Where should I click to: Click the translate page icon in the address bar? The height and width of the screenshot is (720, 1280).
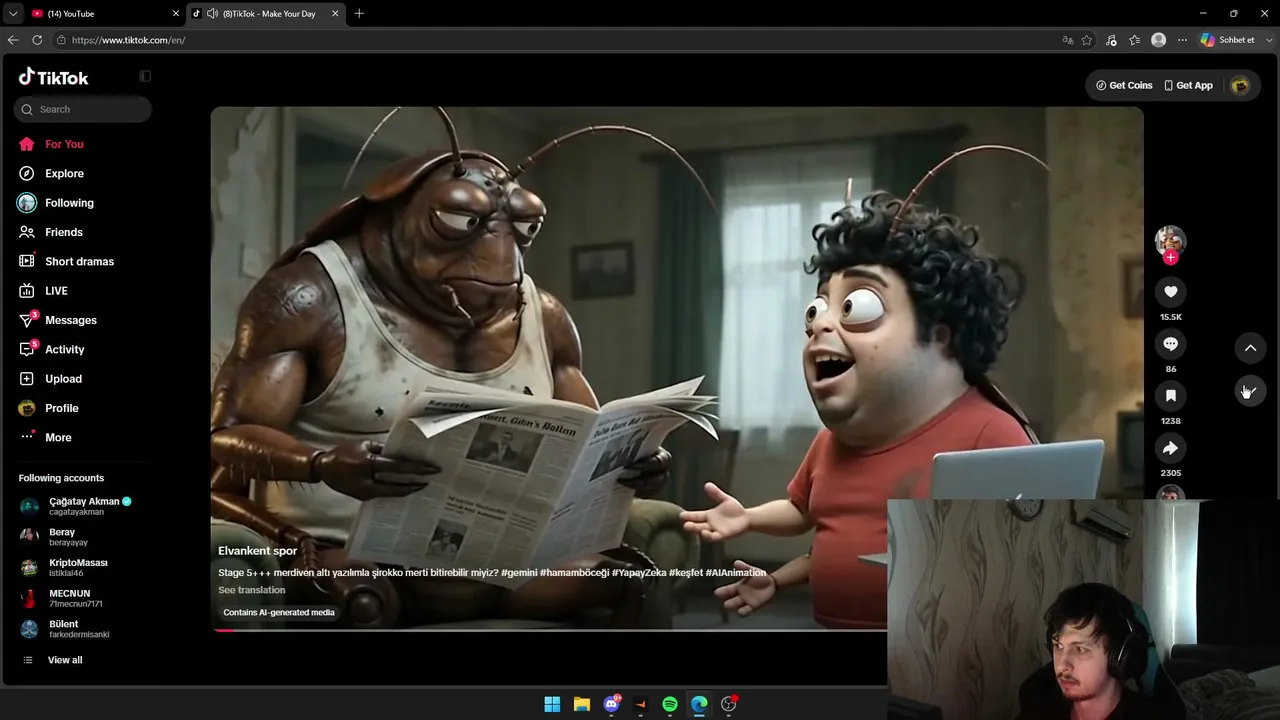pos(1068,40)
